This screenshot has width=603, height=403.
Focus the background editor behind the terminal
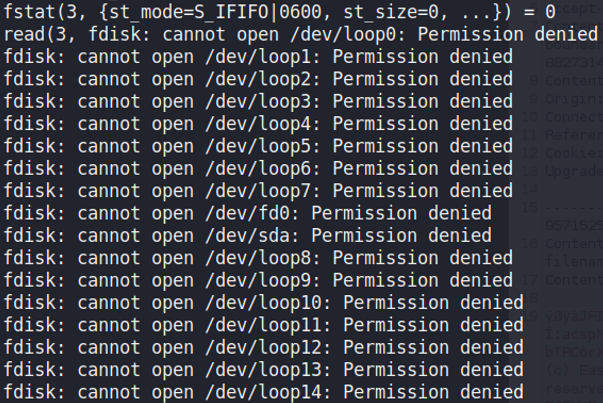tap(575, 250)
